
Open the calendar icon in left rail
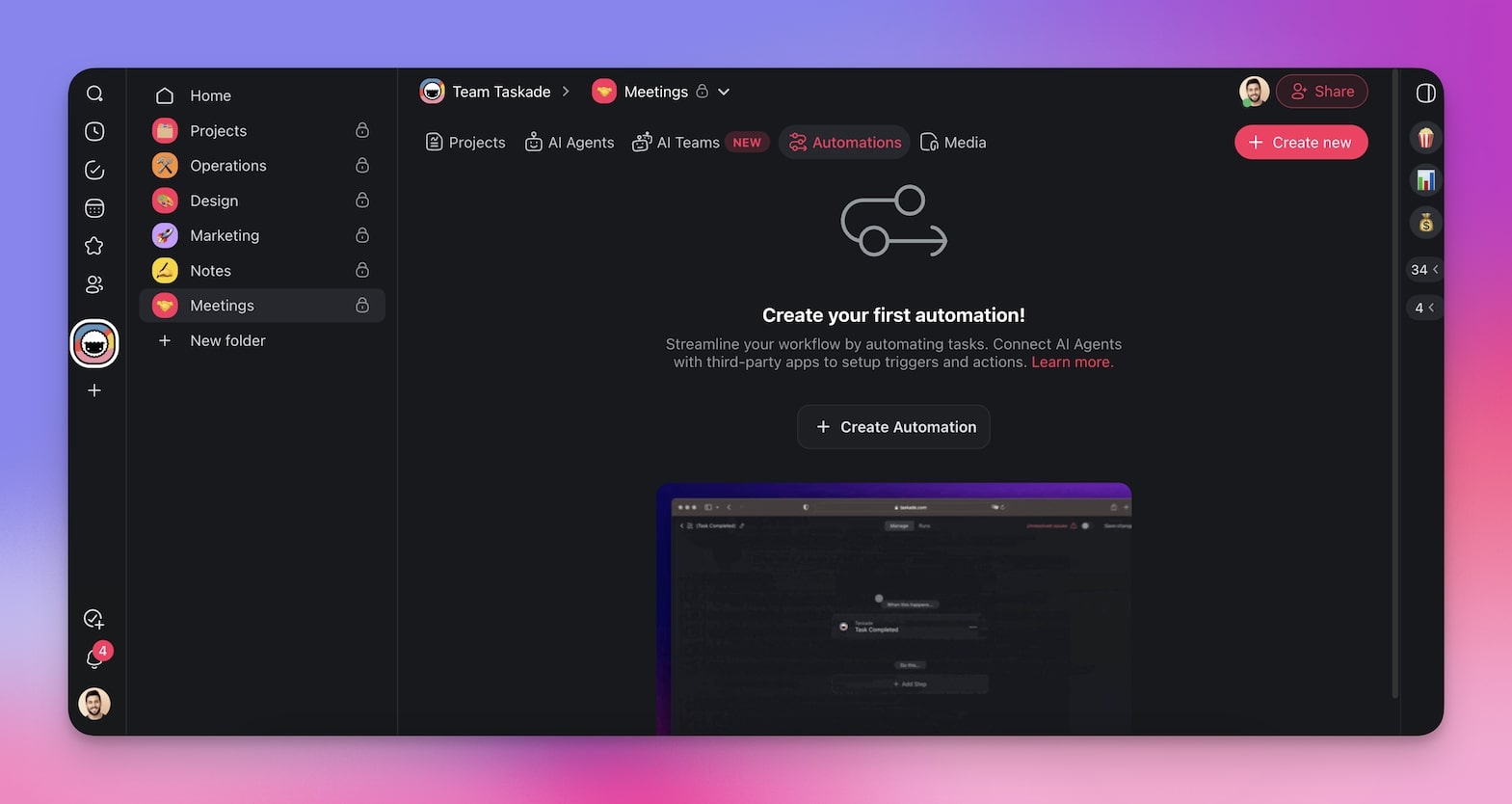pyautogui.click(x=94, y=208)
